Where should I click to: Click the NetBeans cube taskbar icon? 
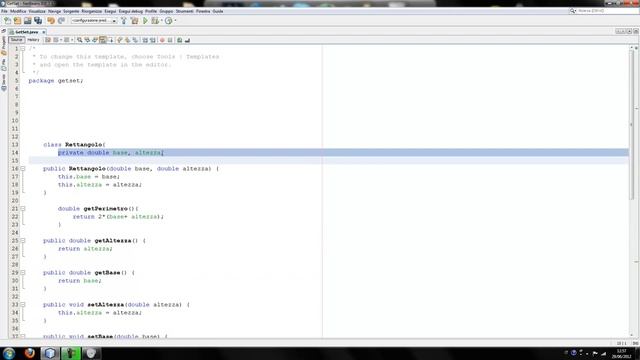(50, 353)
